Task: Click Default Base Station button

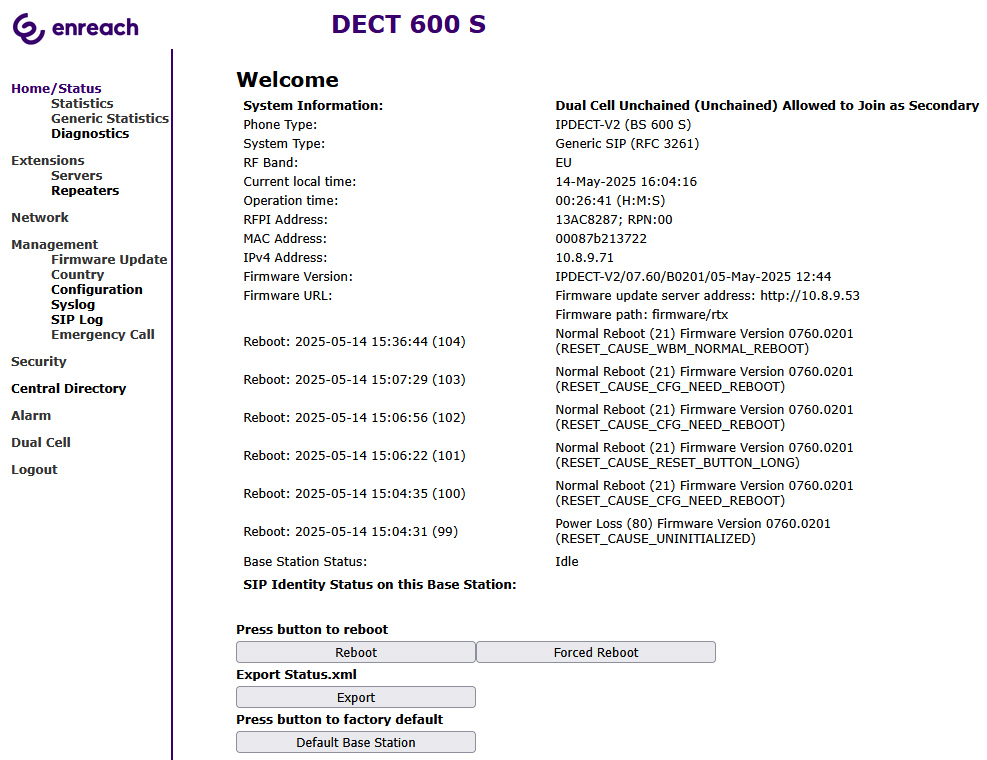Action: tap(356, 742)
